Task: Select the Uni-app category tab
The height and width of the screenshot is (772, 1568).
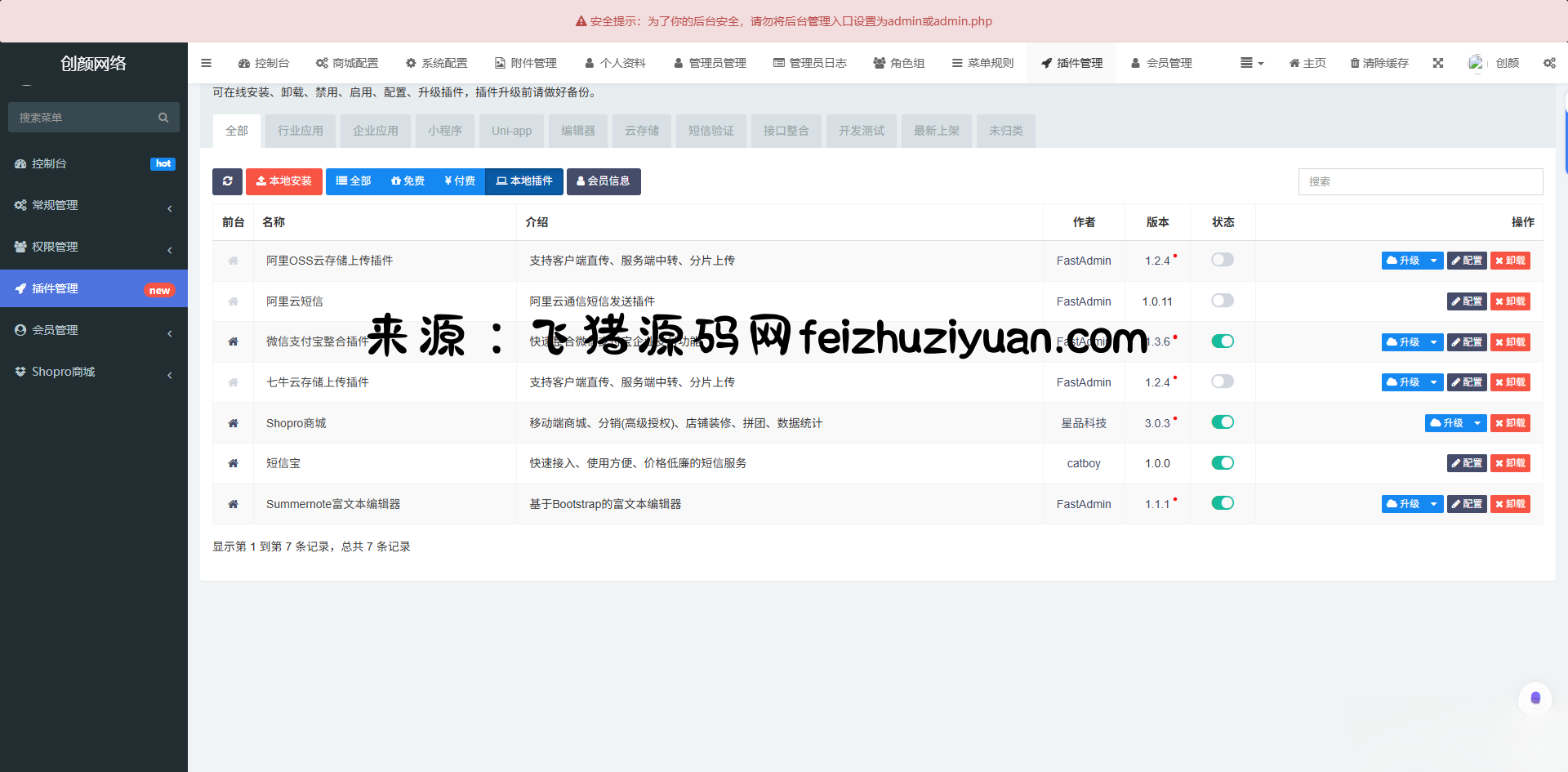Action: 511,131
